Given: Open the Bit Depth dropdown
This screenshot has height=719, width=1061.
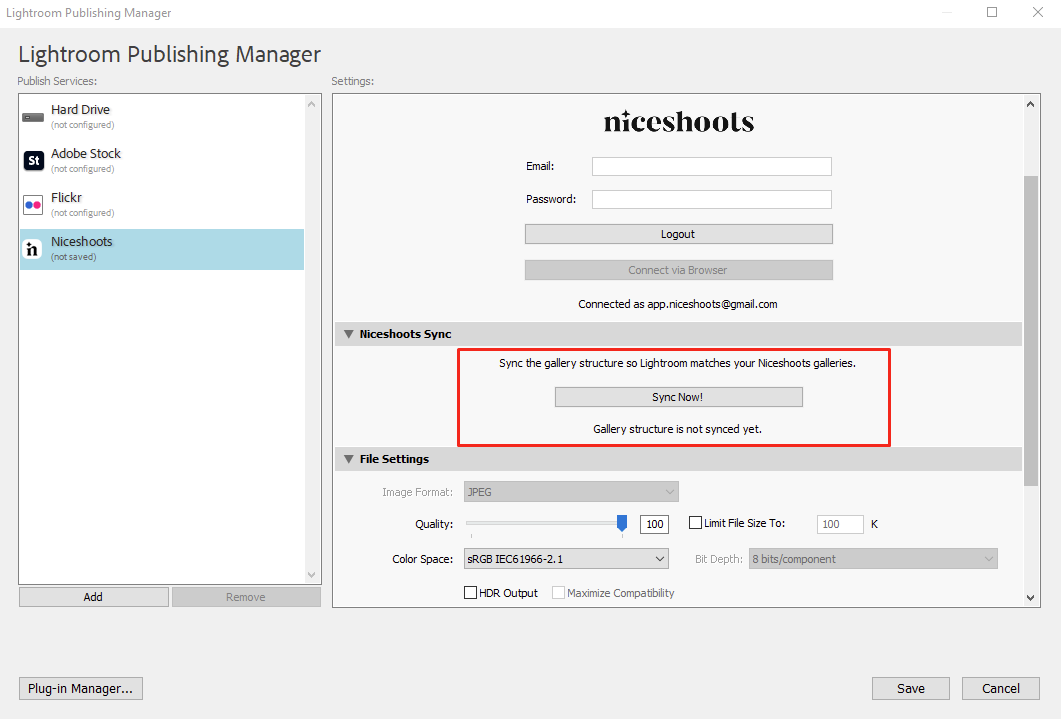Looking at the screenshot, I should [x=873, y=559].
